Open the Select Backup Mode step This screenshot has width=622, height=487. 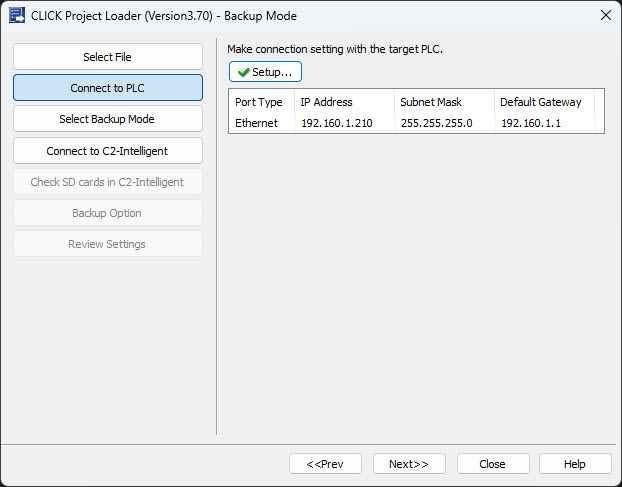click(x=108, y=119)
